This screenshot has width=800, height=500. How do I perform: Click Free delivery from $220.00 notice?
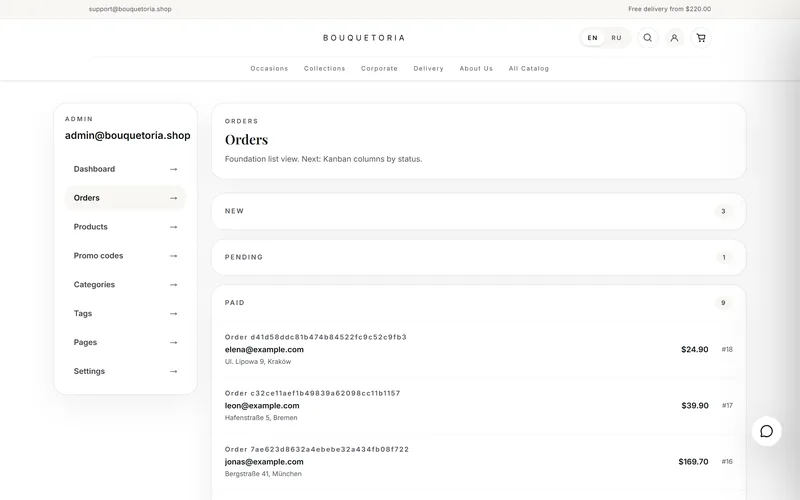(x=669, y=9)
